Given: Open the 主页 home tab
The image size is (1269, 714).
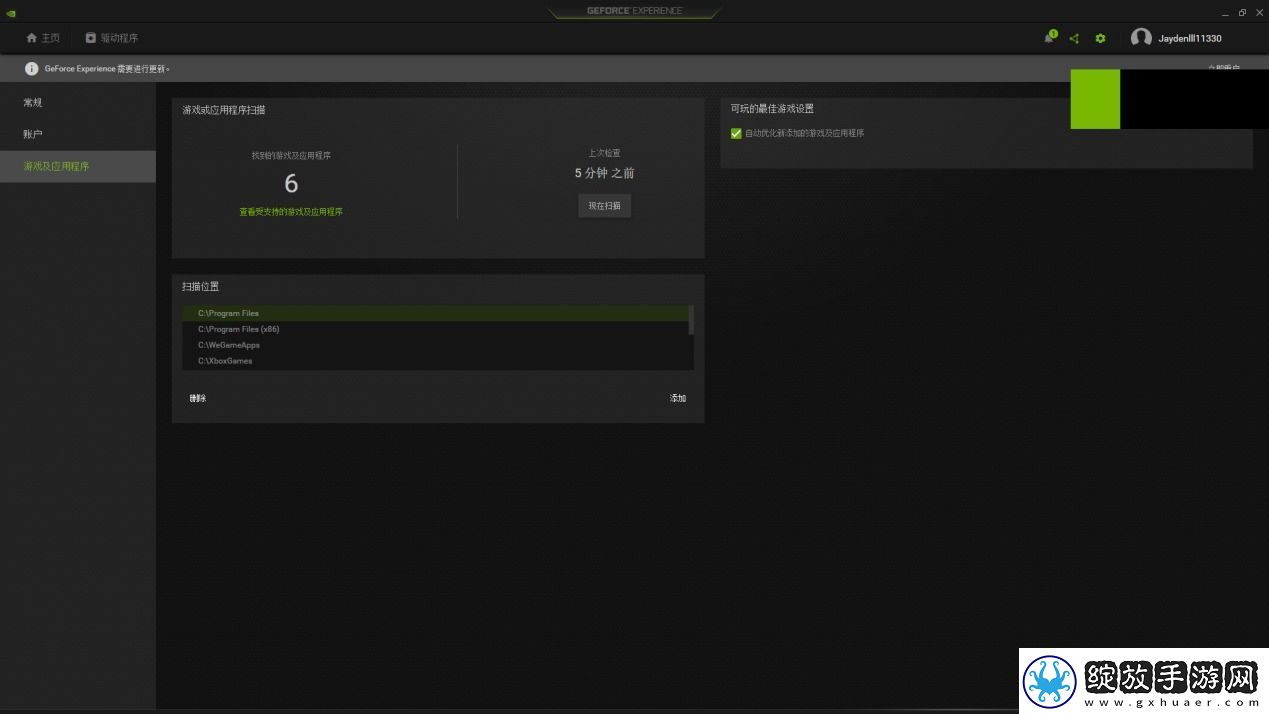Looking at the screenshot, I should point(43,38).
